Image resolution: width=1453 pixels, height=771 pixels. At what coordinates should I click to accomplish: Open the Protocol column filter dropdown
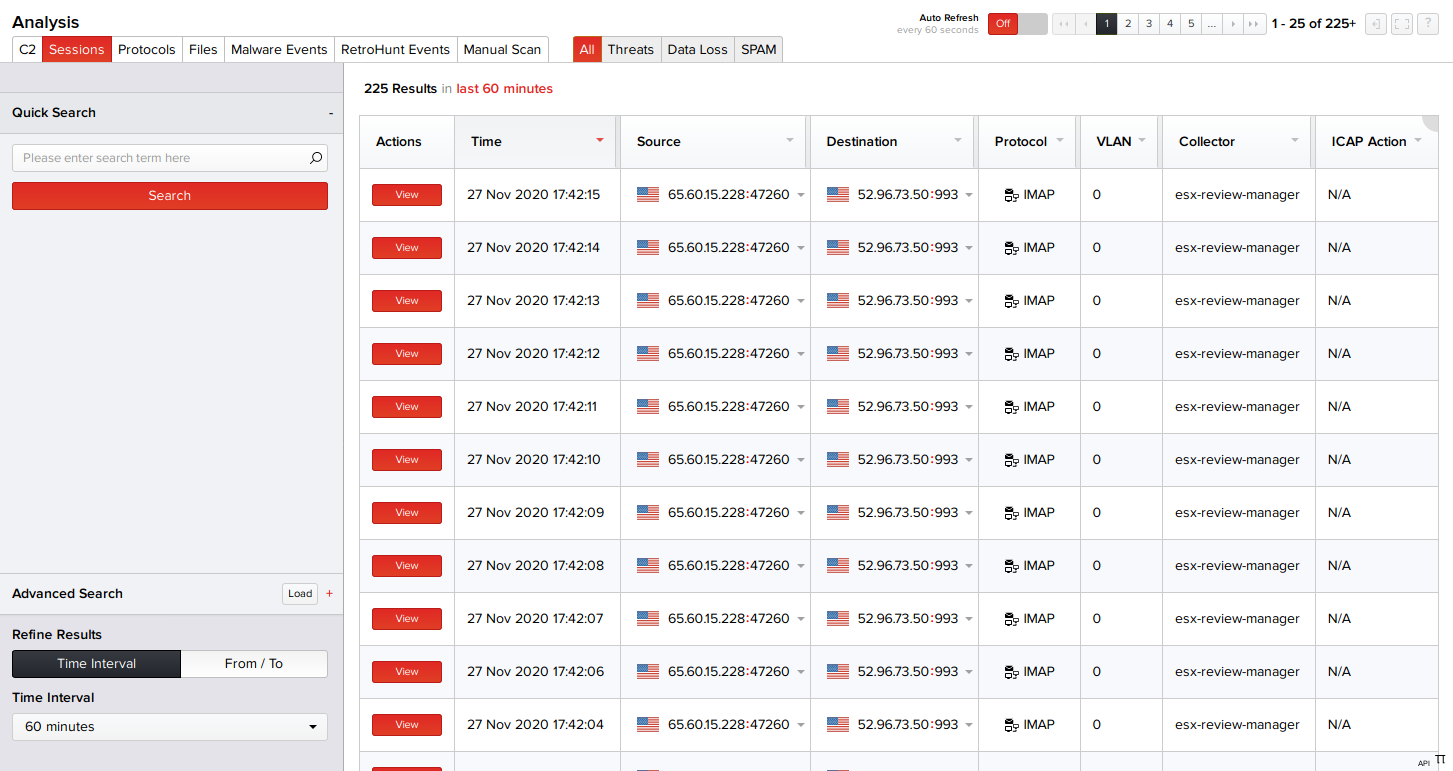1060,140
